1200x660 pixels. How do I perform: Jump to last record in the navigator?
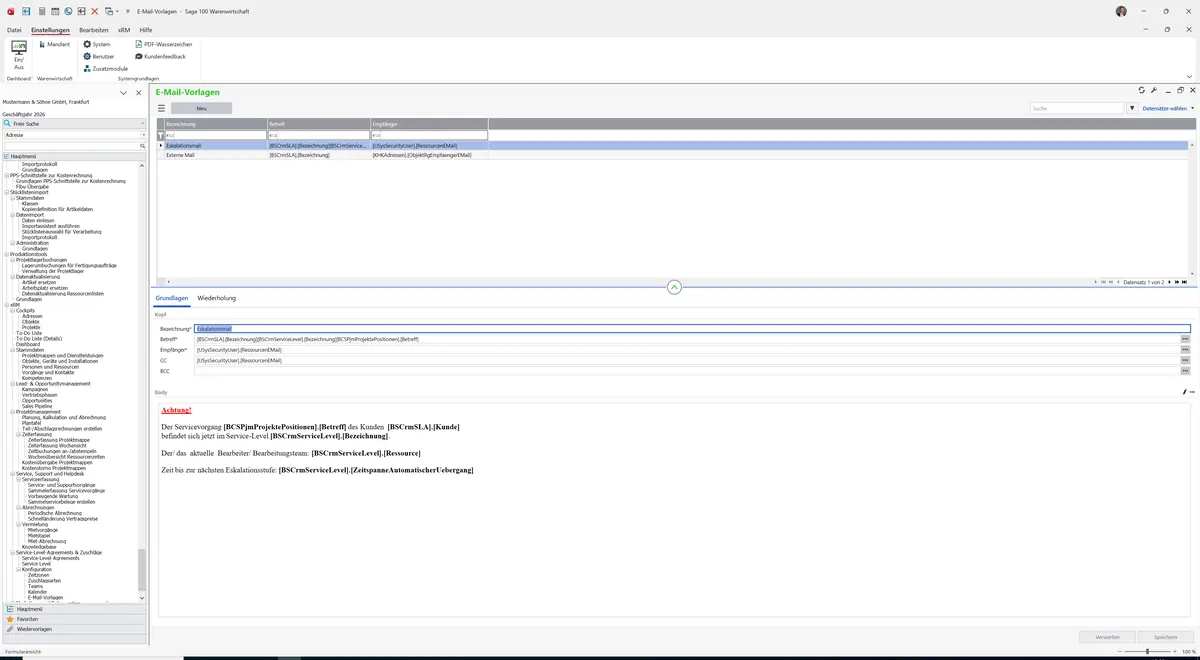pos(1186,282)
